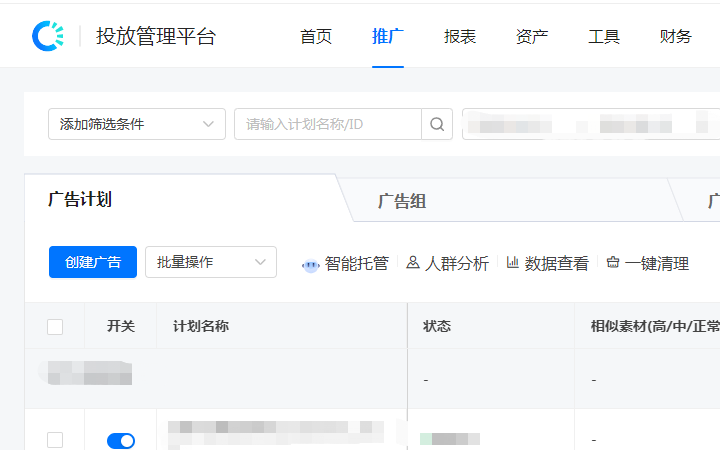
Task: Tick the checkbox in the first plan row
Action: click(55, 440)
